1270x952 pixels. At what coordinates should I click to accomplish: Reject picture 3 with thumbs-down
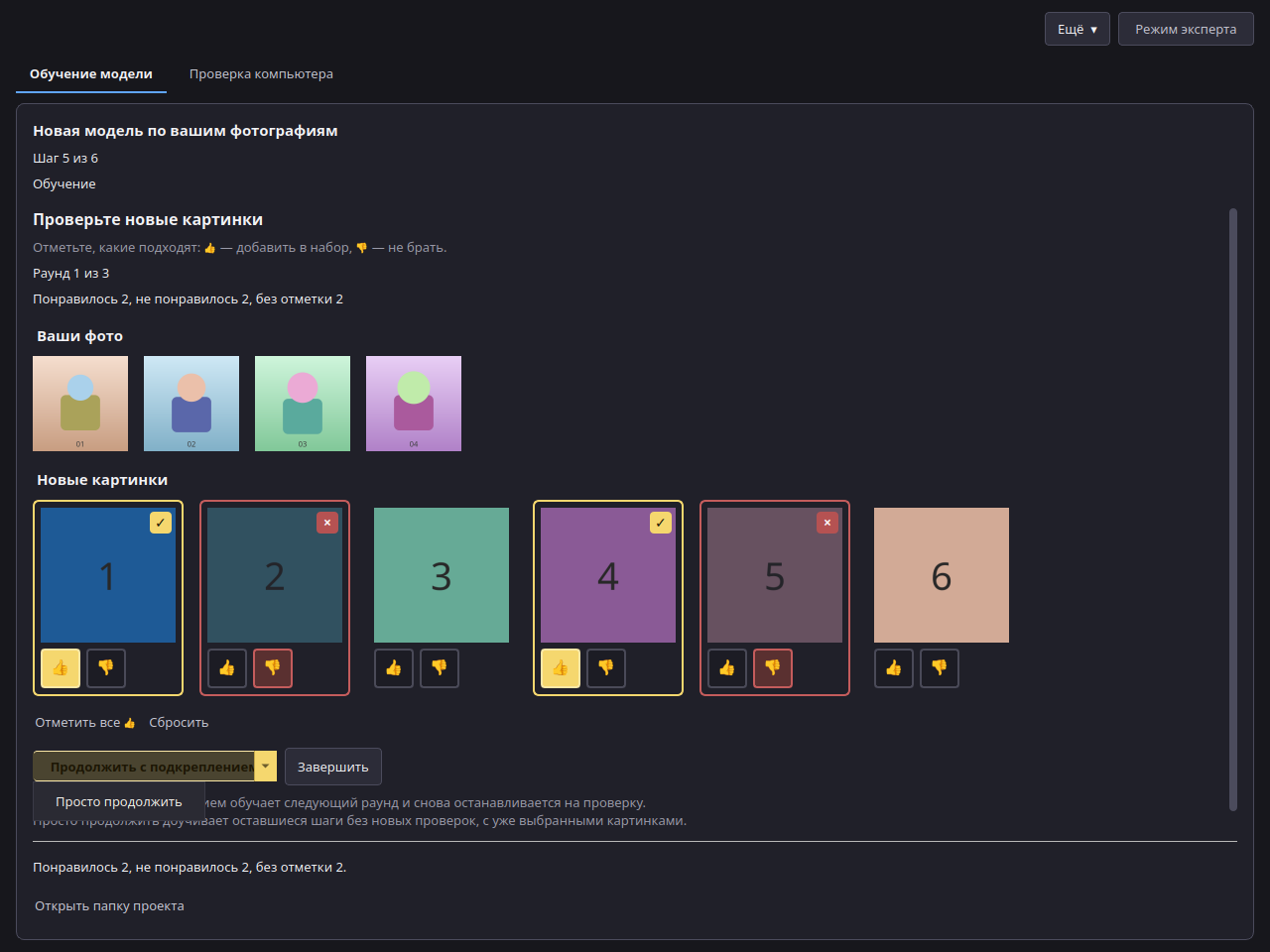click(440, 668)
